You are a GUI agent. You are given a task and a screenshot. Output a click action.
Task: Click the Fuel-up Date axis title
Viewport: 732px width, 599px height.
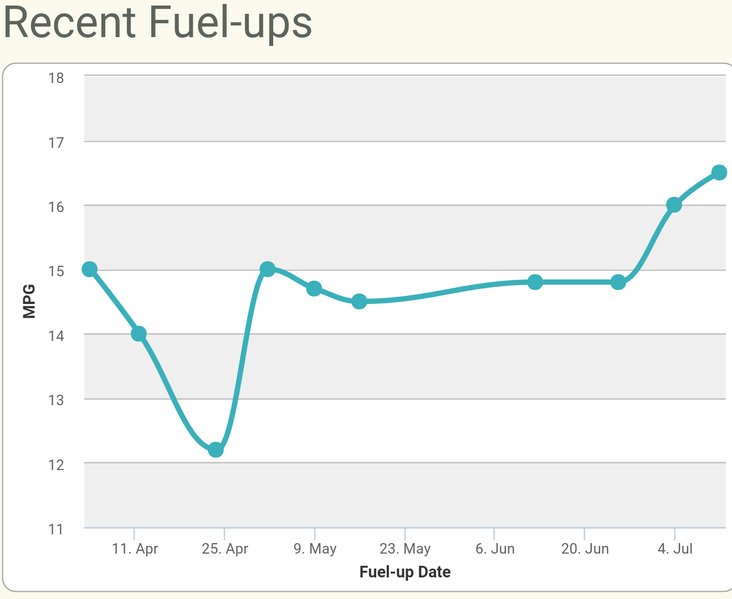[x=405, y=572]
